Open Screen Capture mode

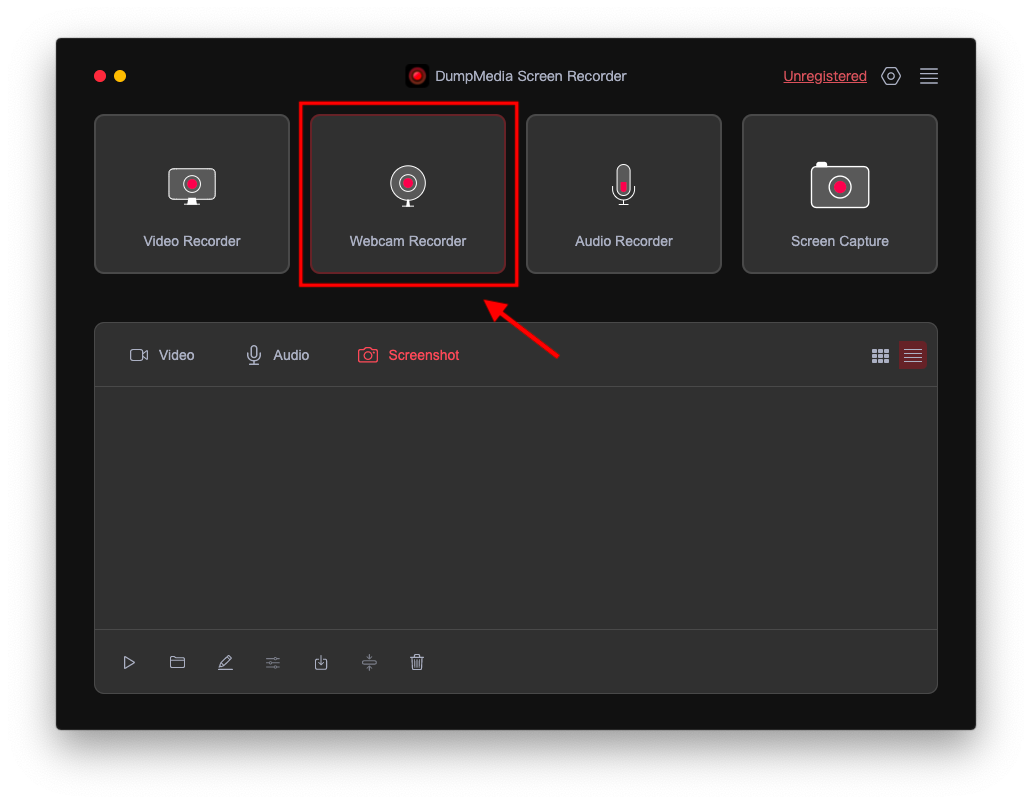tap(840, 193)
